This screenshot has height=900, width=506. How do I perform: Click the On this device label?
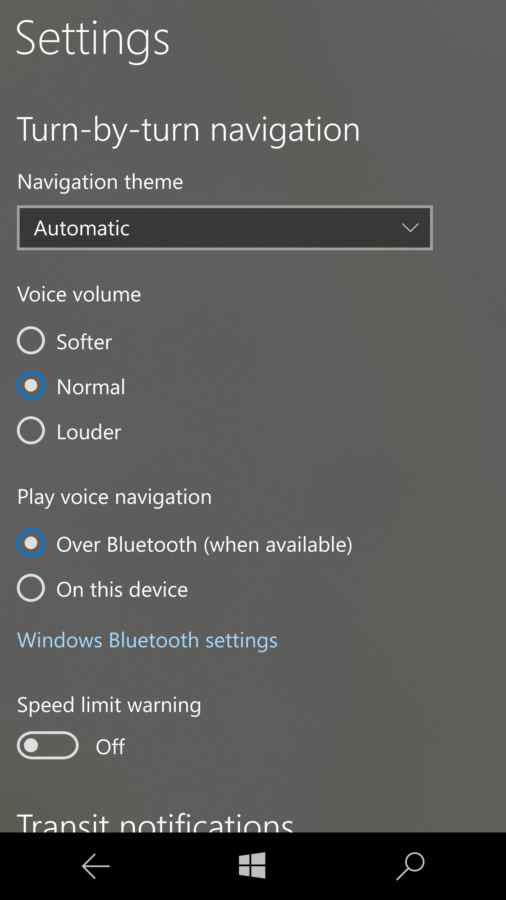122,589
